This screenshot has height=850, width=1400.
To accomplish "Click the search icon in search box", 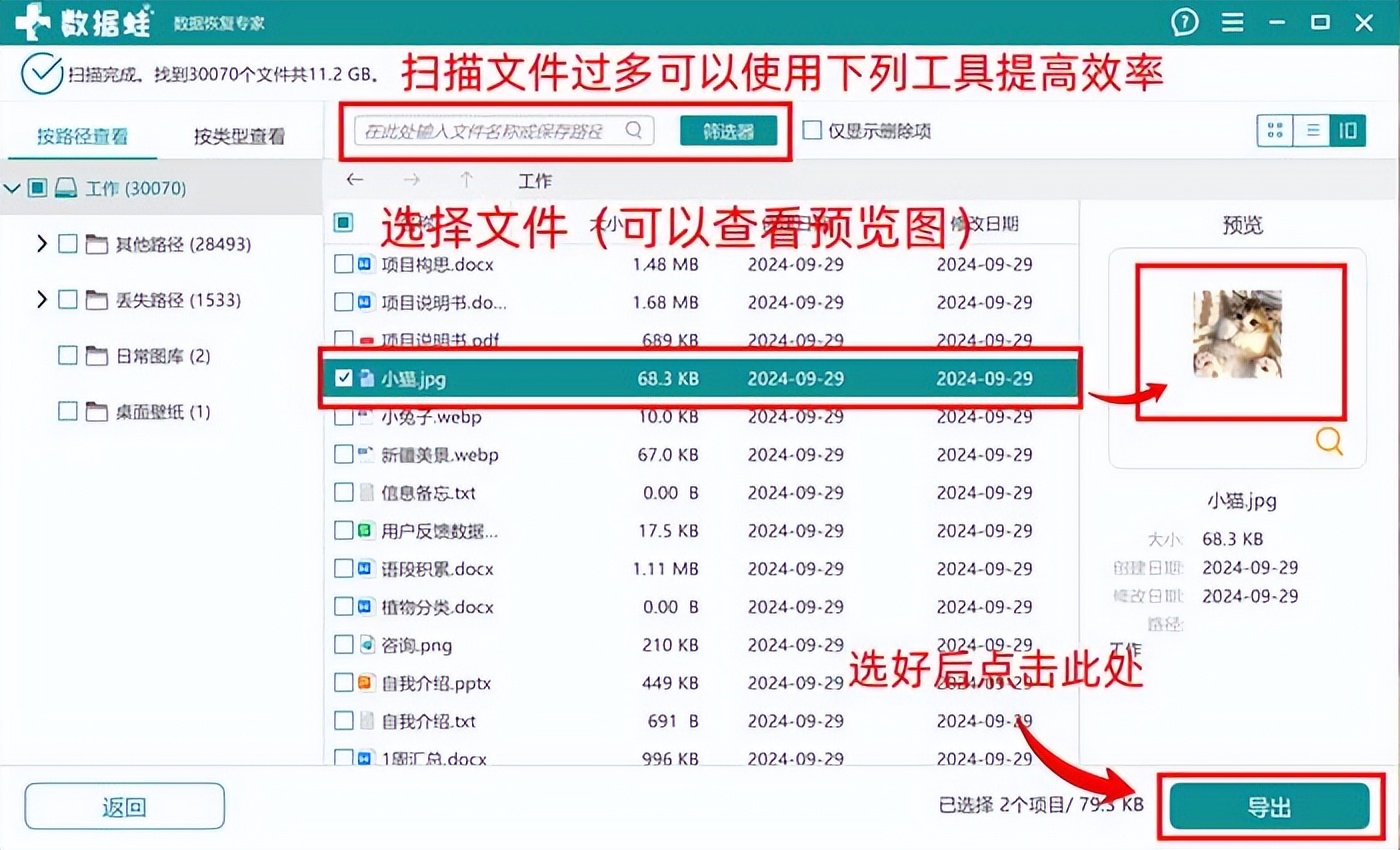I will pyautogui.click(x=634, y=131).
